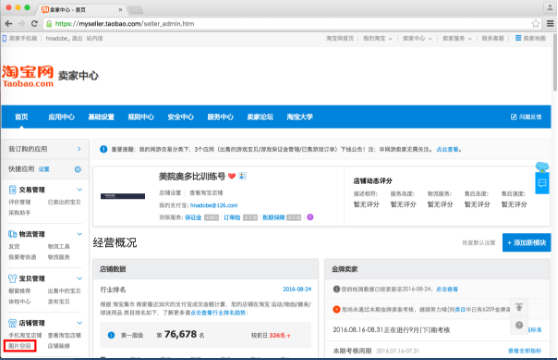Select the 首页 navigation tab

pyautogui.click(x=21, y=117)
